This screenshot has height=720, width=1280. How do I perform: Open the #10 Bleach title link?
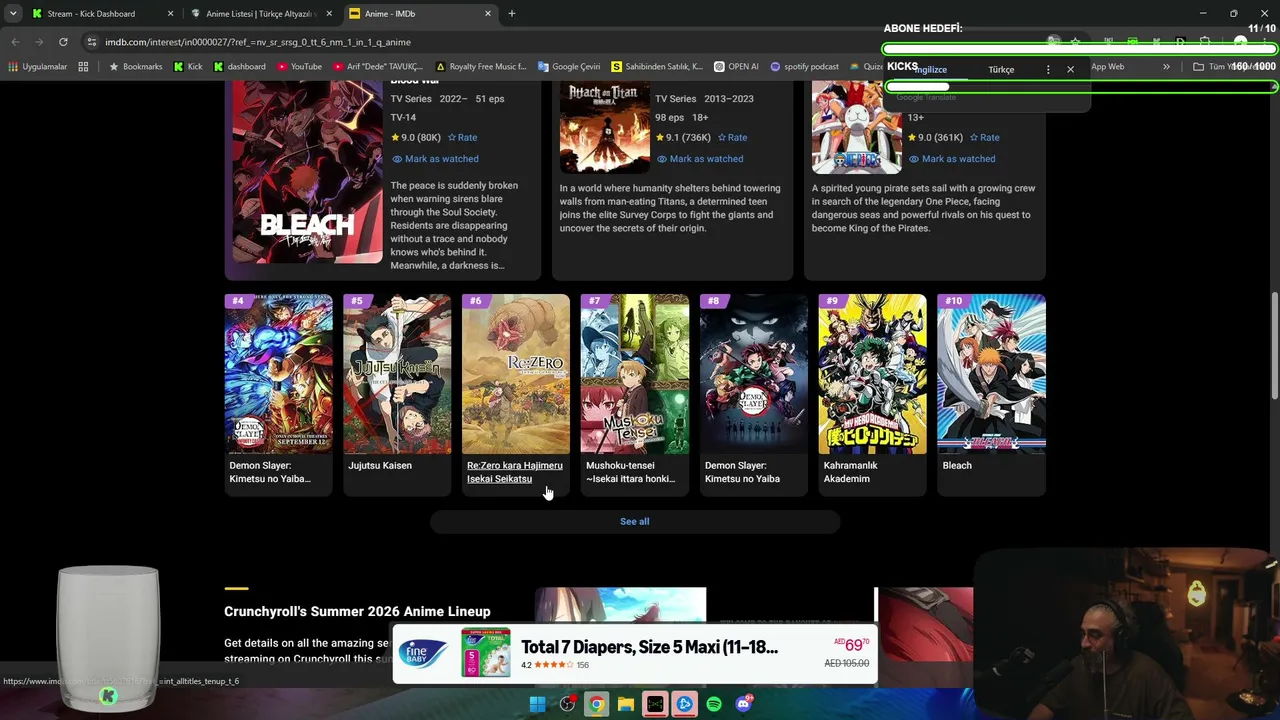[x=957, y=465]
